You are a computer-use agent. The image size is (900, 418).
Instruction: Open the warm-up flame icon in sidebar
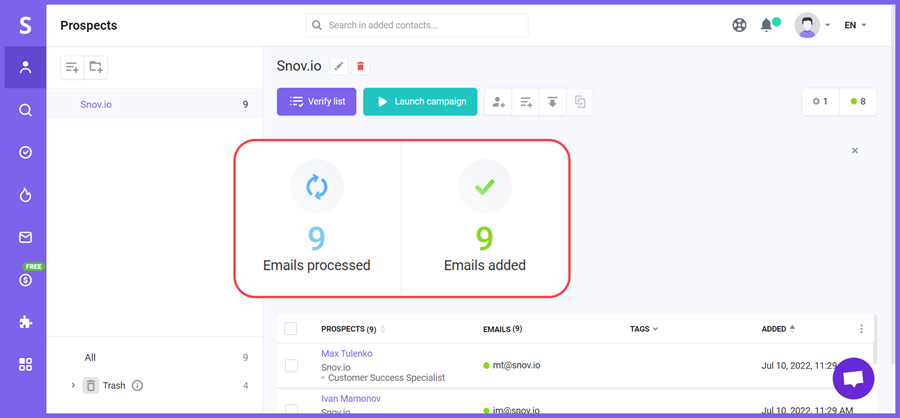pos(25,195)
